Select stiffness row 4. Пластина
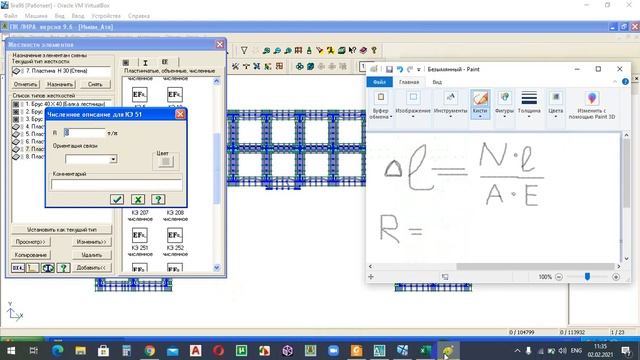 pos(29,127)
